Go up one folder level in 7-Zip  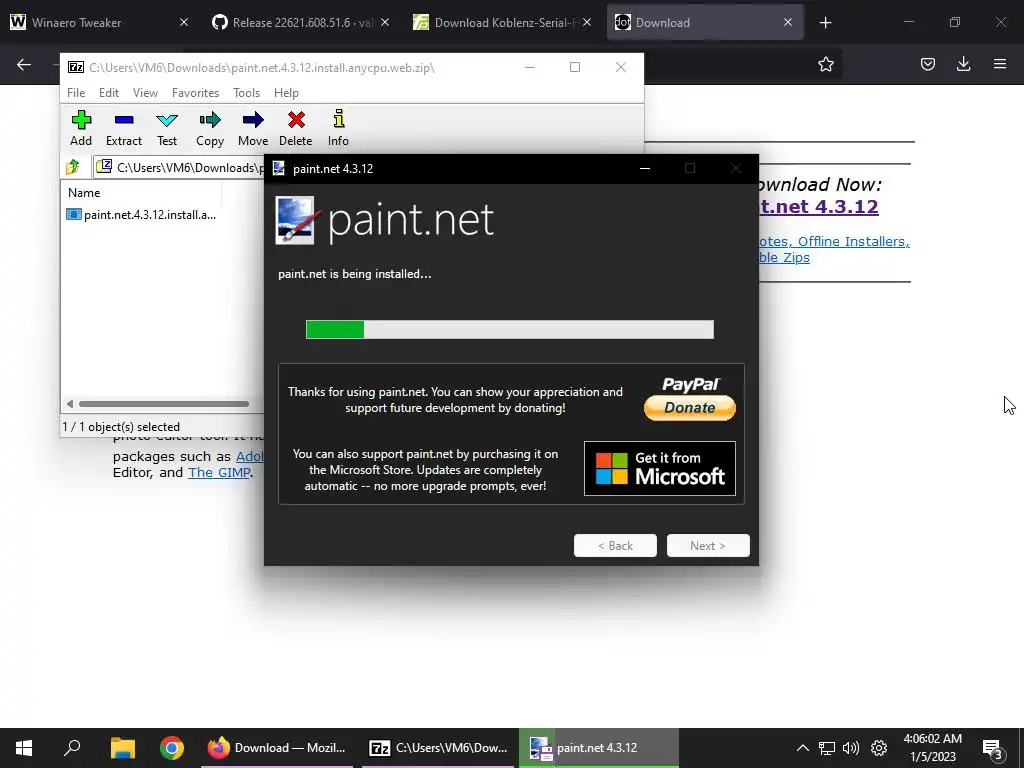72,167
